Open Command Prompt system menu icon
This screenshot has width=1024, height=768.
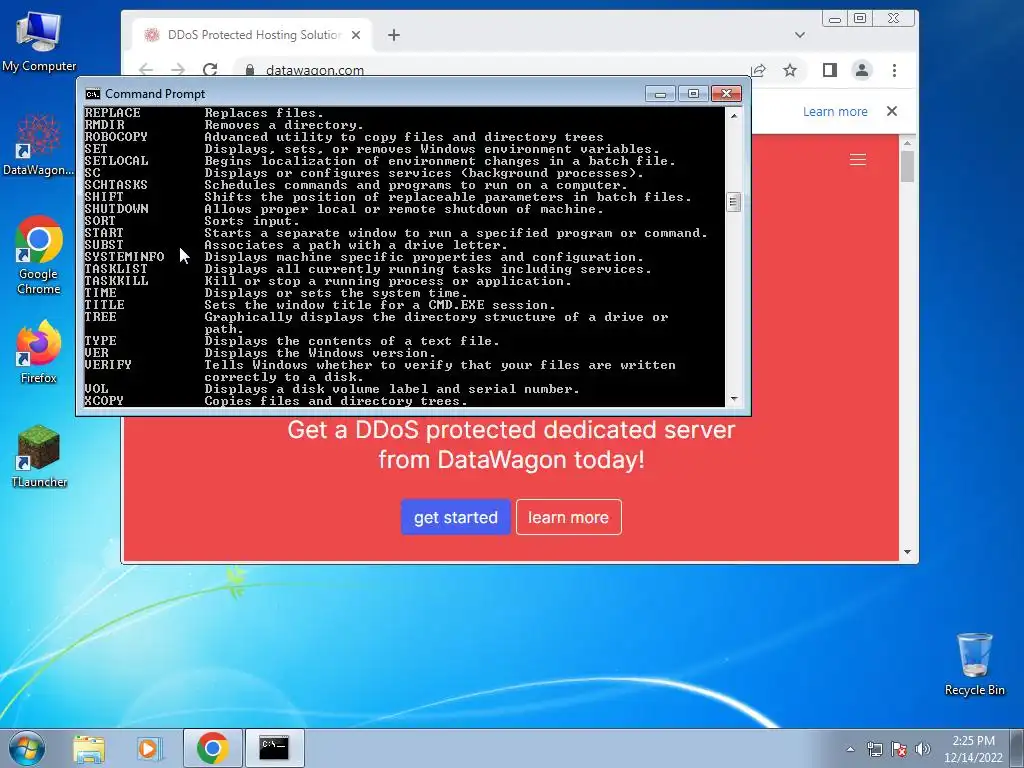pyautogui.click(x=93, y=94)
